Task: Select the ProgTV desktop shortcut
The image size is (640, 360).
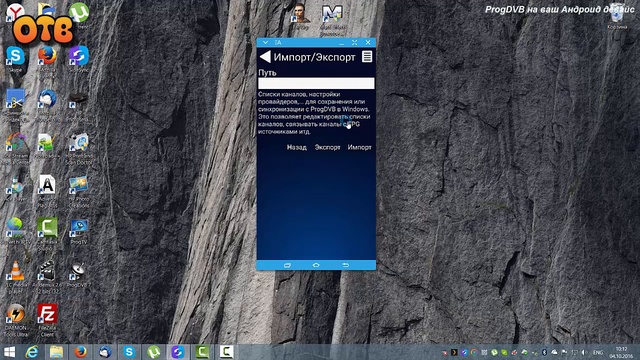Action: [79, 231]
